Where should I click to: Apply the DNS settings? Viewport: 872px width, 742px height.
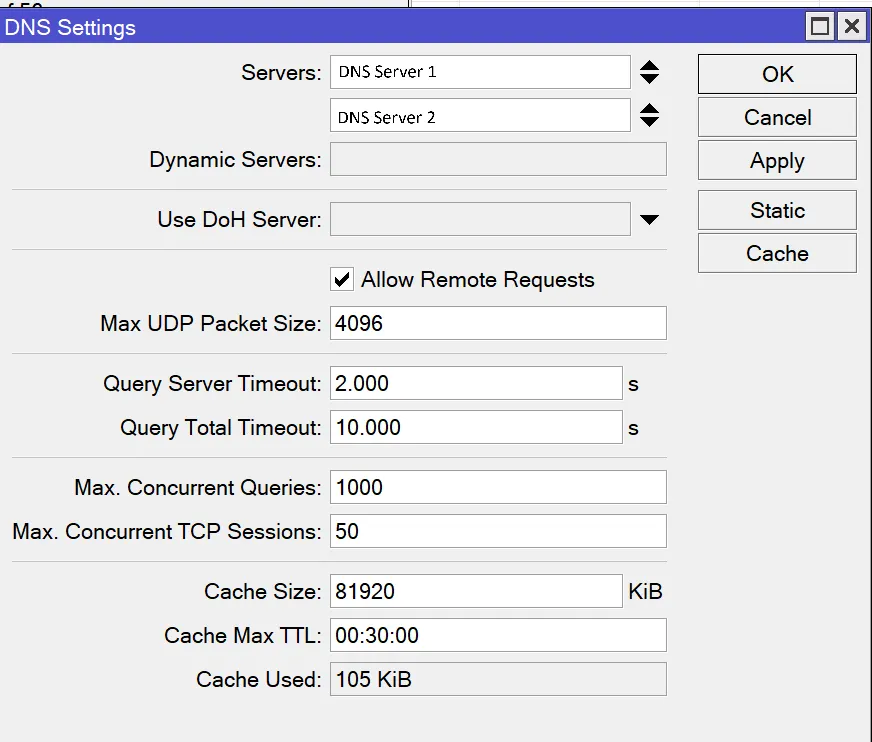click(777, 160)
